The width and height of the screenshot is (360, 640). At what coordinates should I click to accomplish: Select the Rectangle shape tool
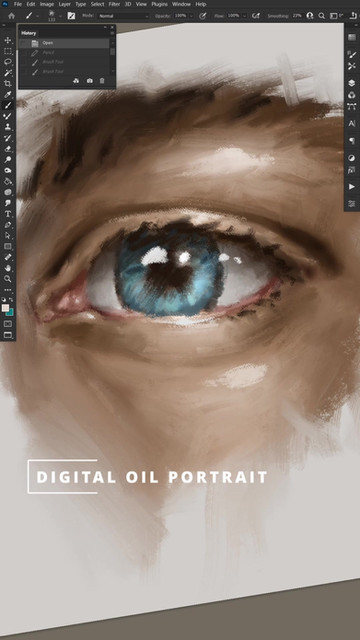[7, 247]
